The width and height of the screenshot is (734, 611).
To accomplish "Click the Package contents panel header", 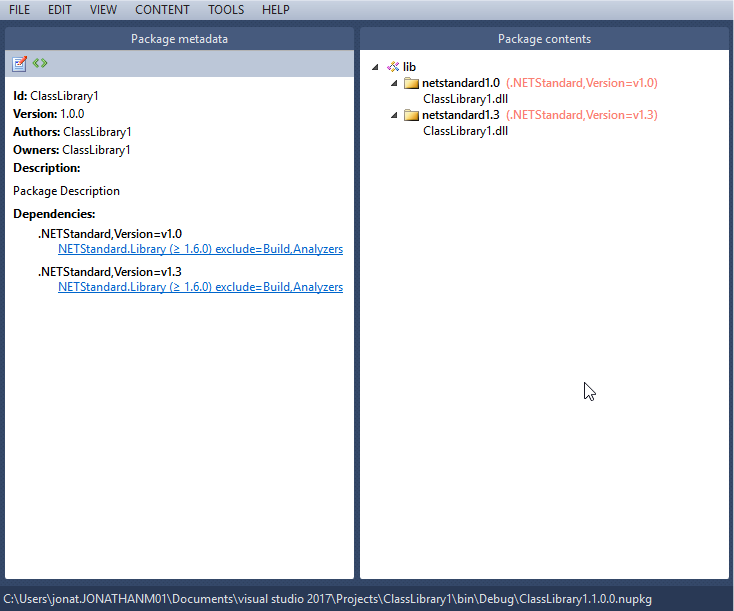I will [x=544, y=39].
